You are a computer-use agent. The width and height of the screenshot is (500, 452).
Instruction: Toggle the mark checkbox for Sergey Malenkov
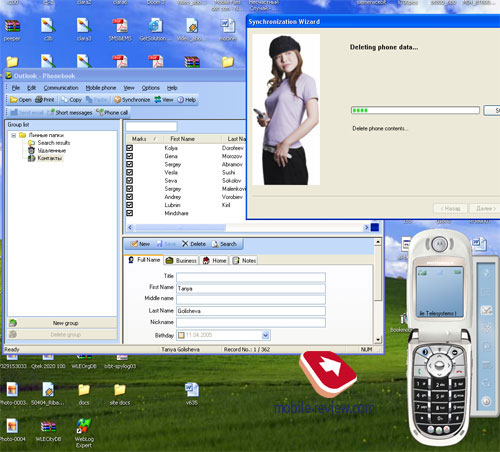[130, 189]
